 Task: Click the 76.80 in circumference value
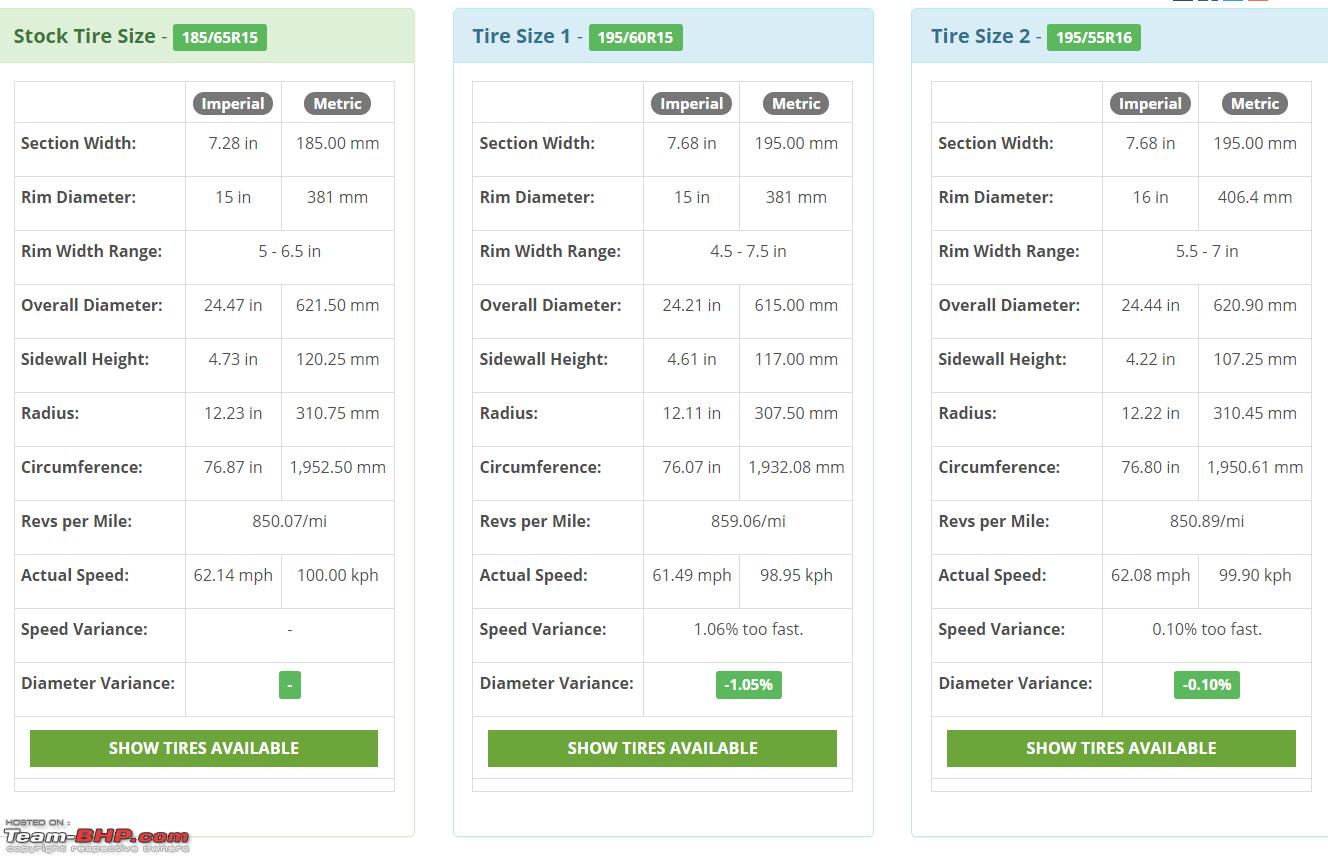(1150, 467)
